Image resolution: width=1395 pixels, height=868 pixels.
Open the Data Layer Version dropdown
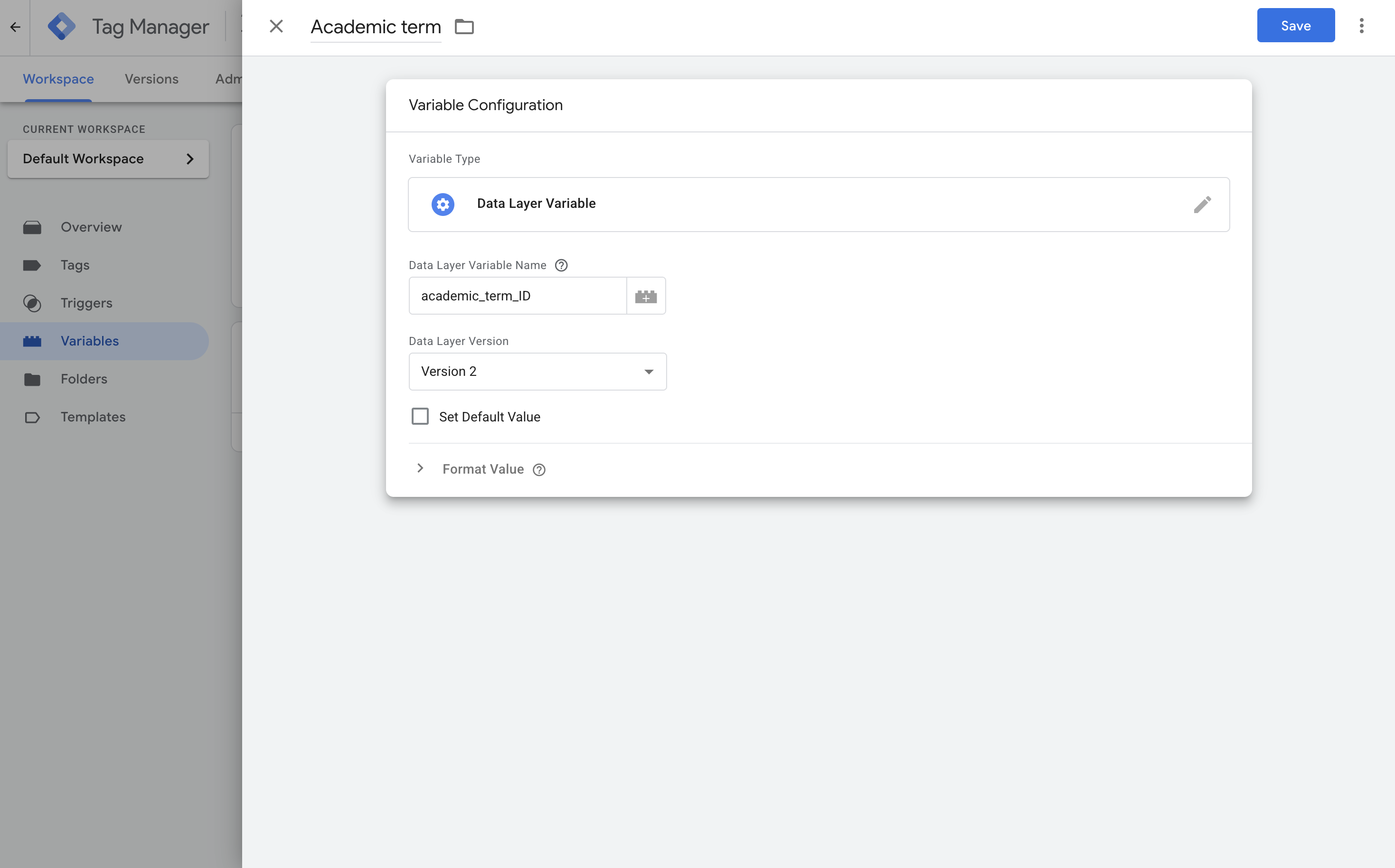coord(537,372)
